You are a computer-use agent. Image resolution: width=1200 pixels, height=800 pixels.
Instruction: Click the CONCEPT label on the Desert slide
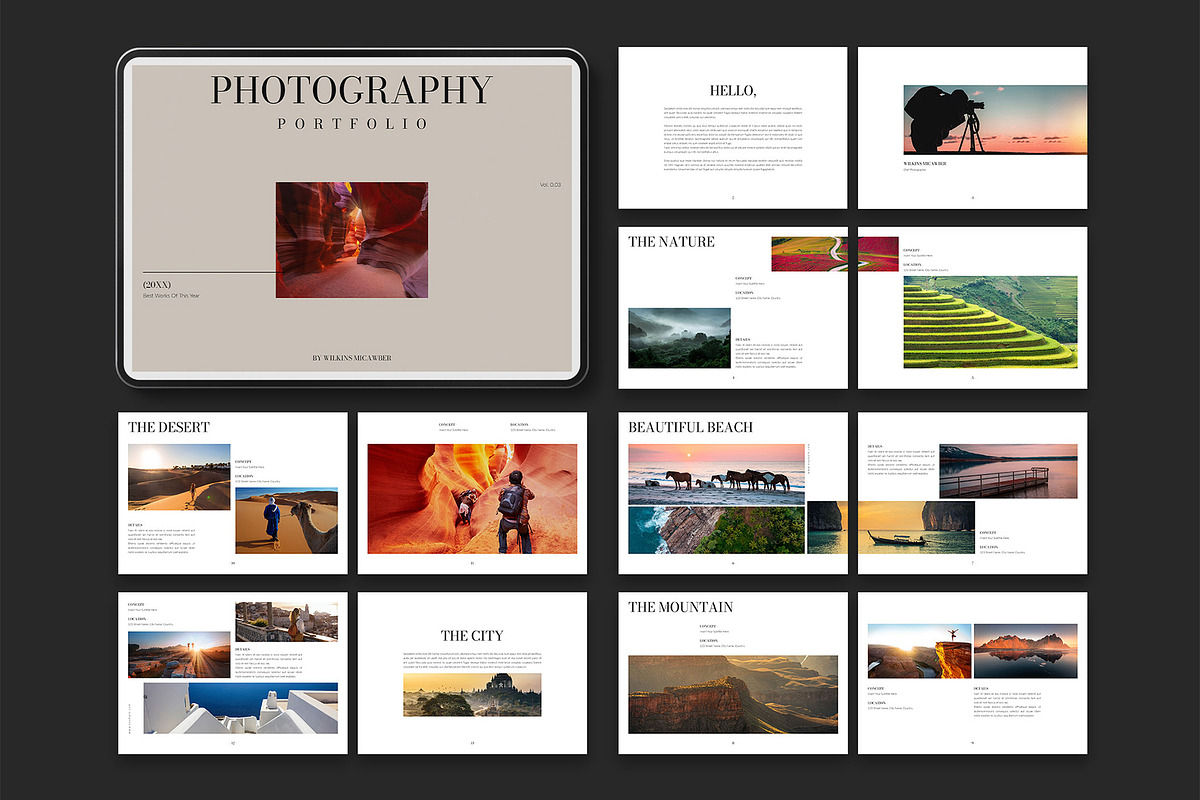[243, 461]
